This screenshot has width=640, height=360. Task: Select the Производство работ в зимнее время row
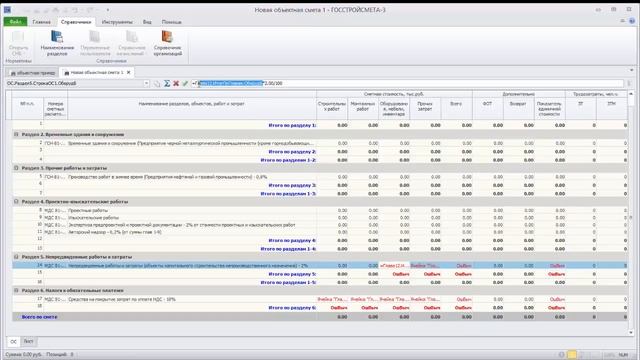[320, 177]
